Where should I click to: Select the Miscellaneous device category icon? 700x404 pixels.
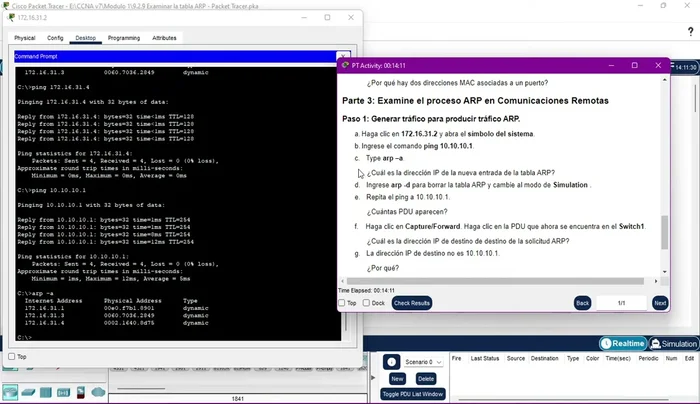pos(81,392)
